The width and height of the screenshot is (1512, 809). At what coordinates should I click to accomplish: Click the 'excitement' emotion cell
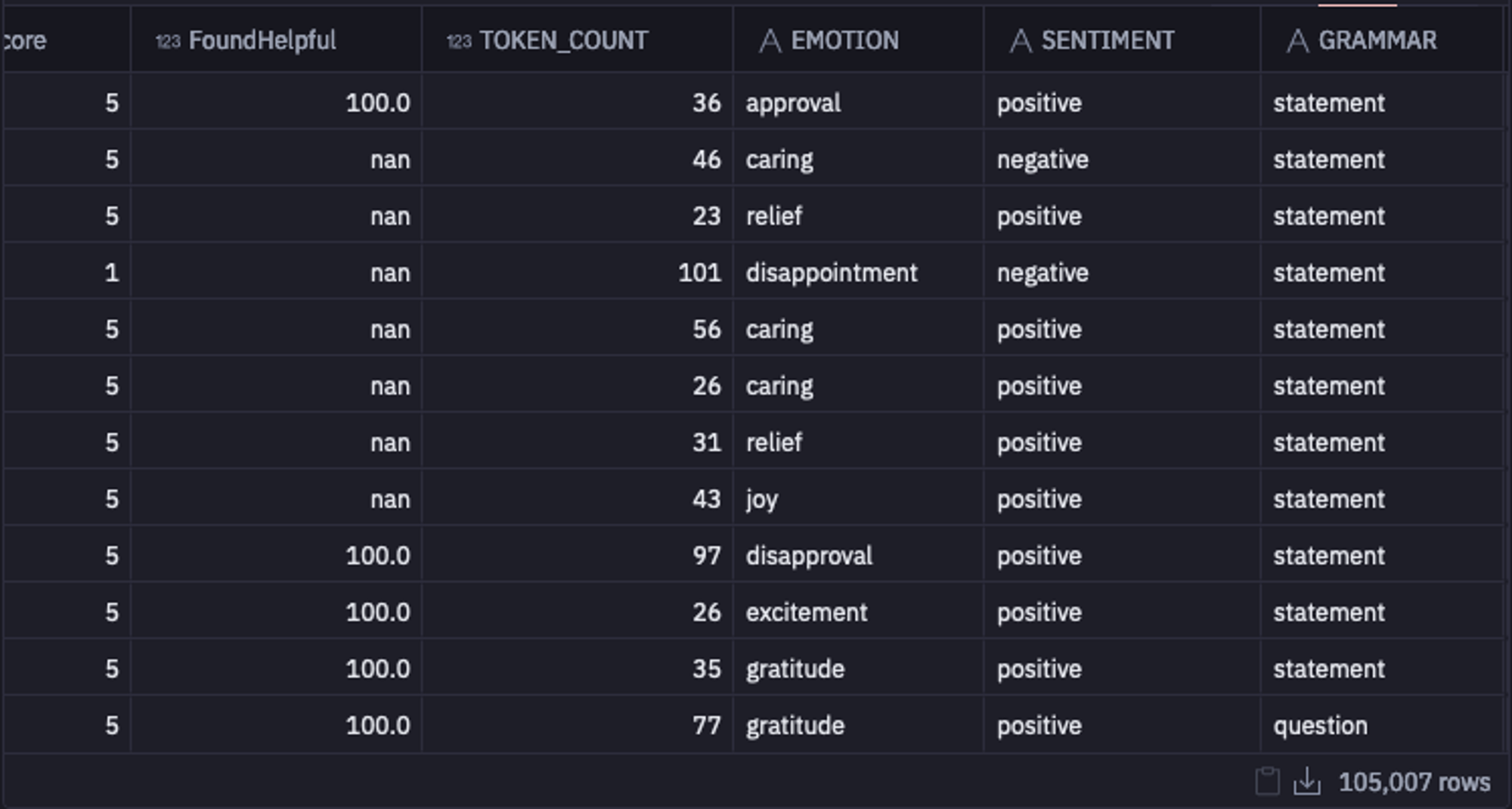(x=807, y=612)
